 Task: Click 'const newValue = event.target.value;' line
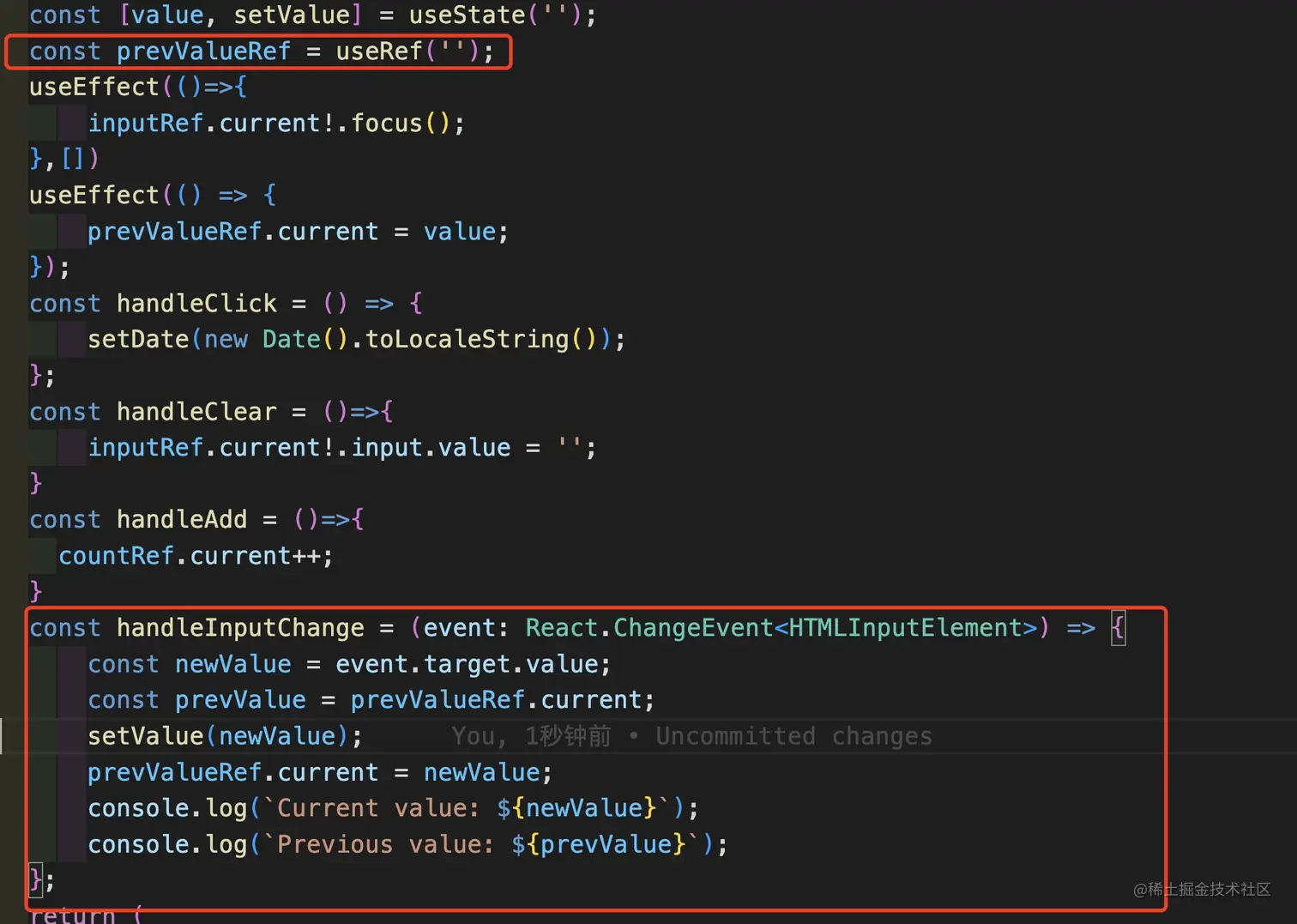349,664
